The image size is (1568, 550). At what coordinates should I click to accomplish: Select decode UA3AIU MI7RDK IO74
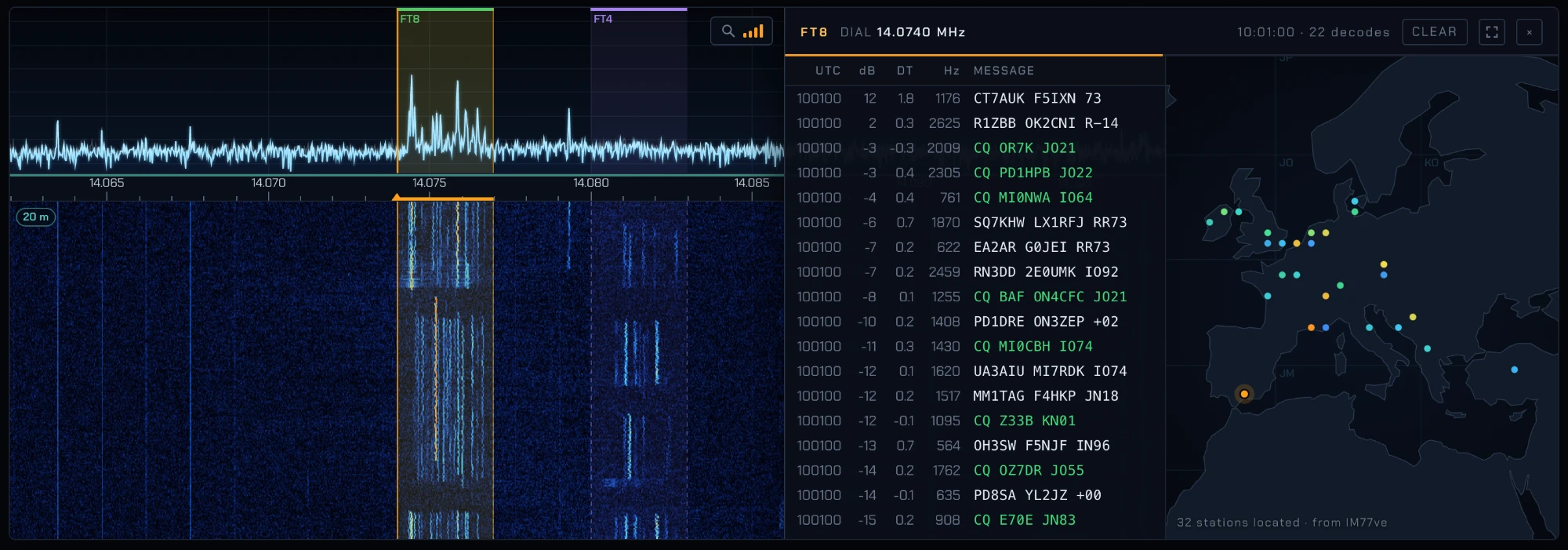(x=974, y=371)
